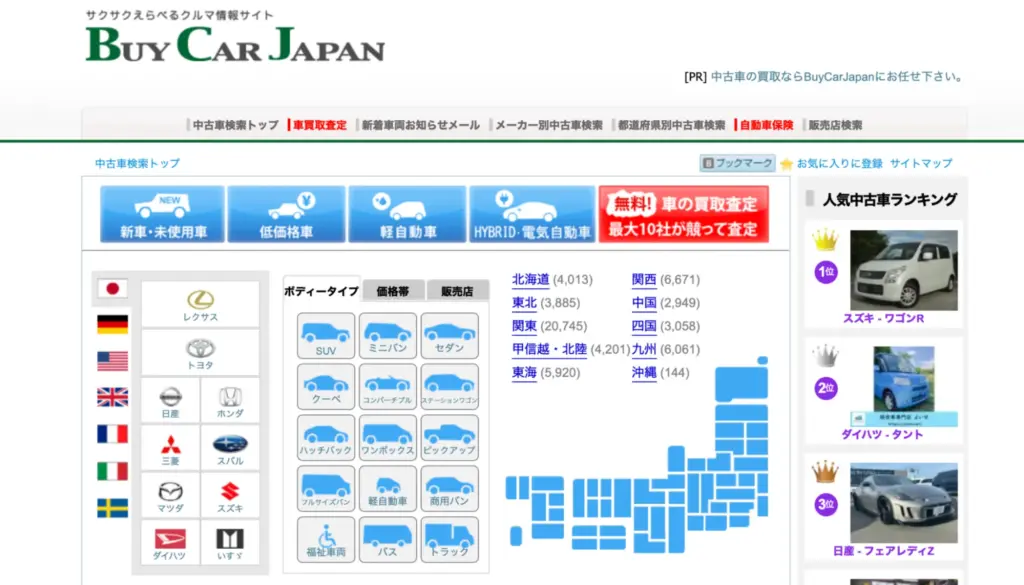
Task: Pick the ピックアップ (pickup) body type icon
Action: tap(450, 435)
